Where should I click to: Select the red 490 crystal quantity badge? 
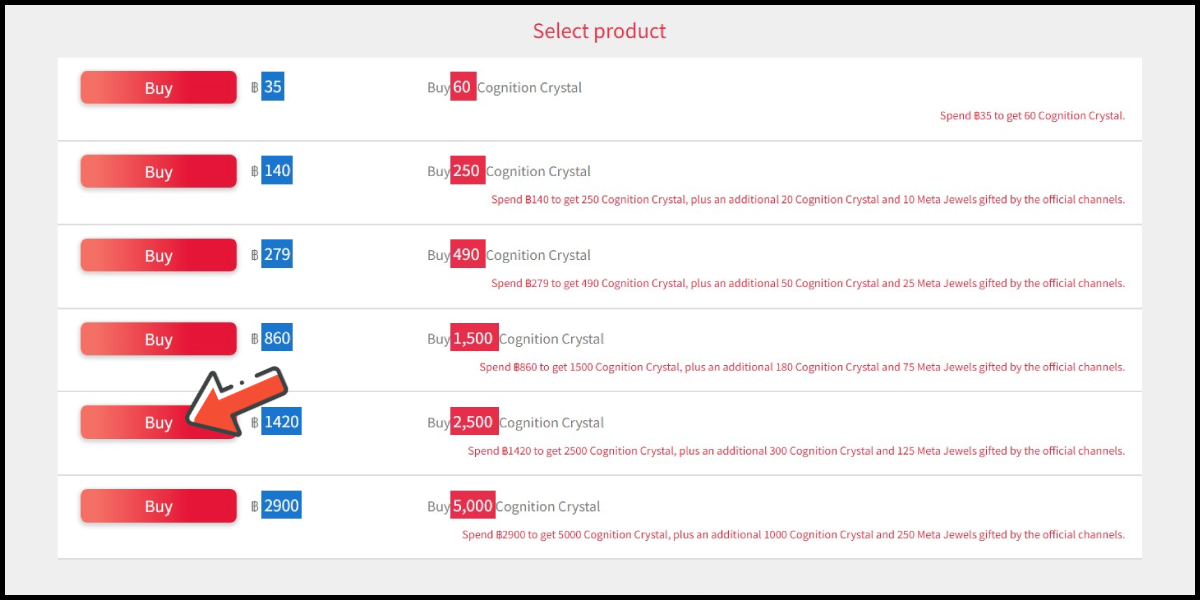click(x=467, y=255)
